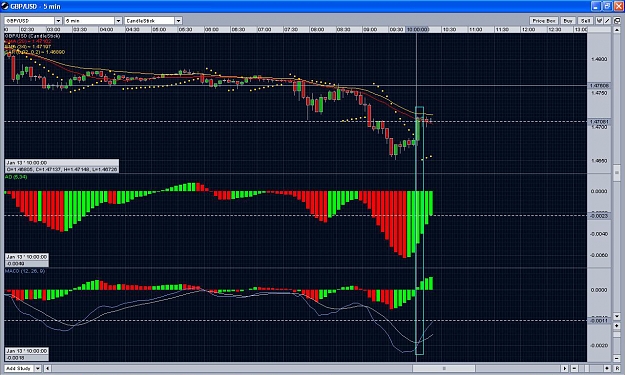Image resolution: width=625 pixels, height=375 pixels.
Task: Click the vertical scale minus button
Action: 617,358
